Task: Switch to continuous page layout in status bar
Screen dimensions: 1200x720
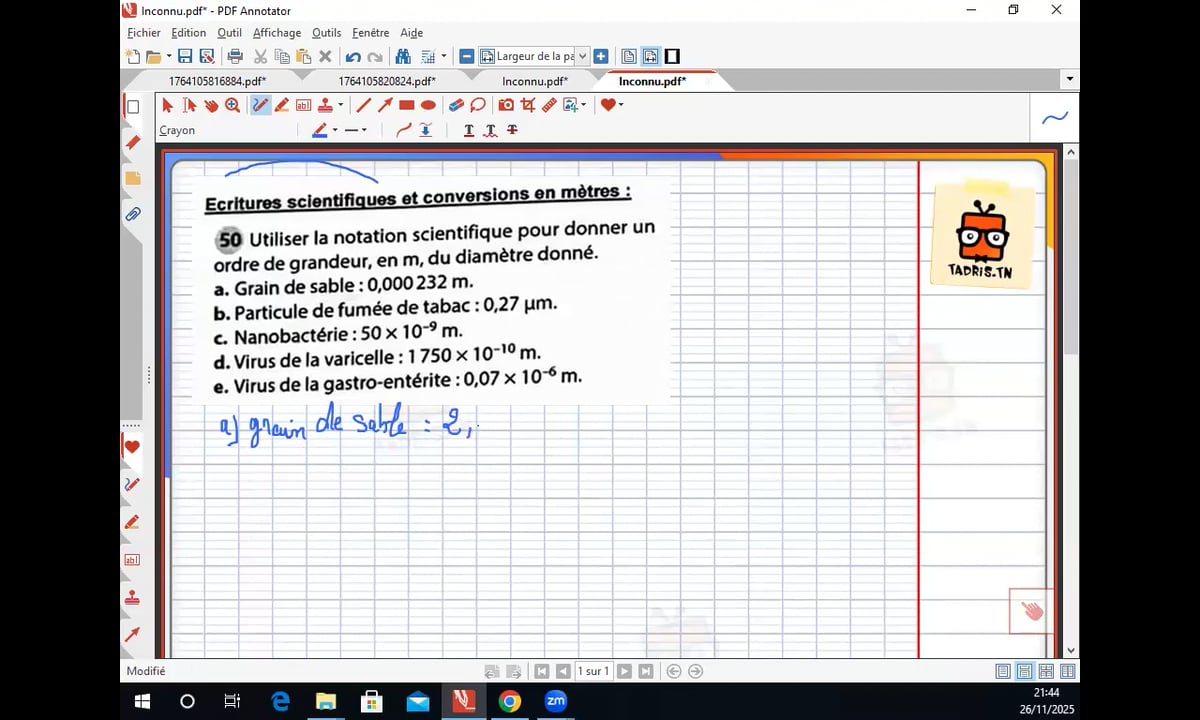Action: (x=1024, y=672)
